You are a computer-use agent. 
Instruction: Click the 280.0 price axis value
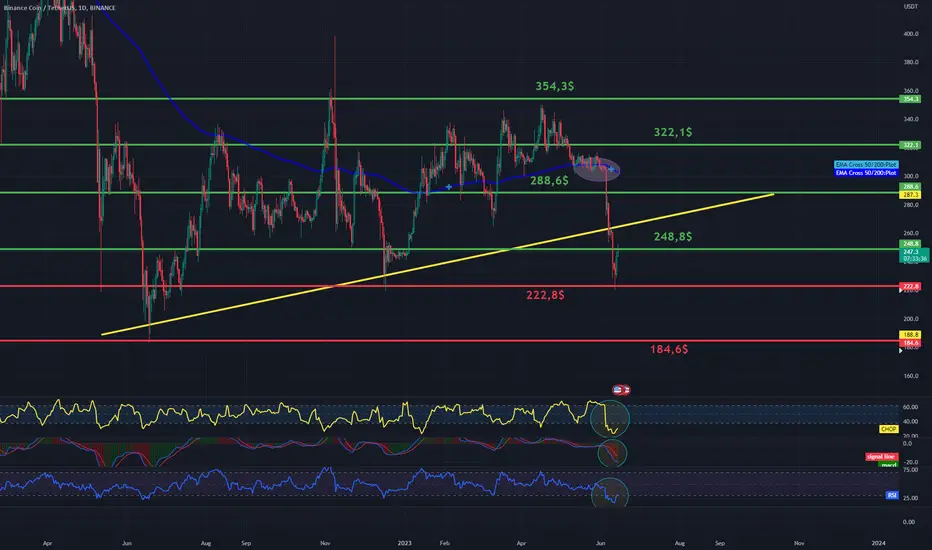911,205
